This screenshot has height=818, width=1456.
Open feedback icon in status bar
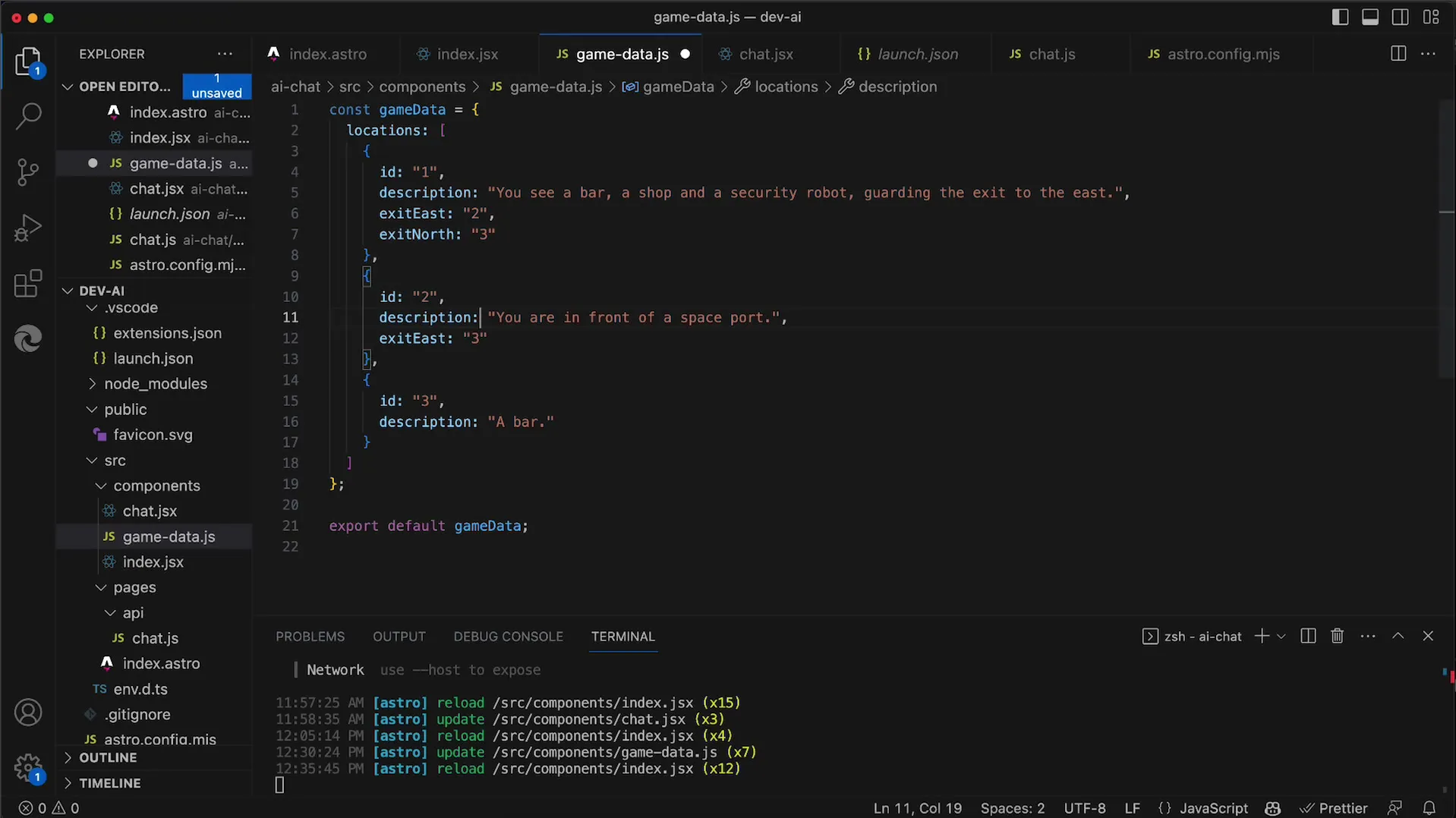(1395, 808)
